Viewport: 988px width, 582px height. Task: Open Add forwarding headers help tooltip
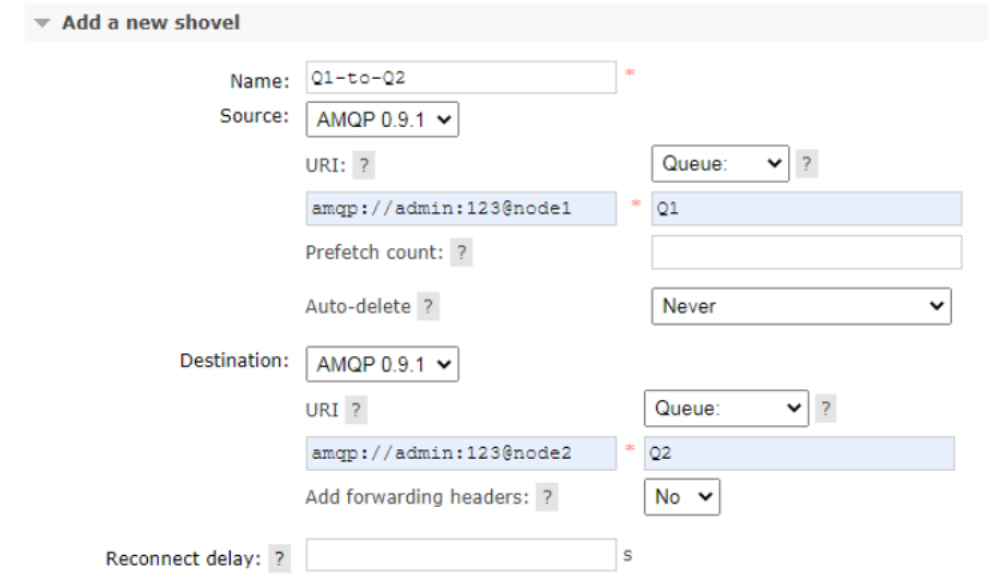tap(546, 497)
